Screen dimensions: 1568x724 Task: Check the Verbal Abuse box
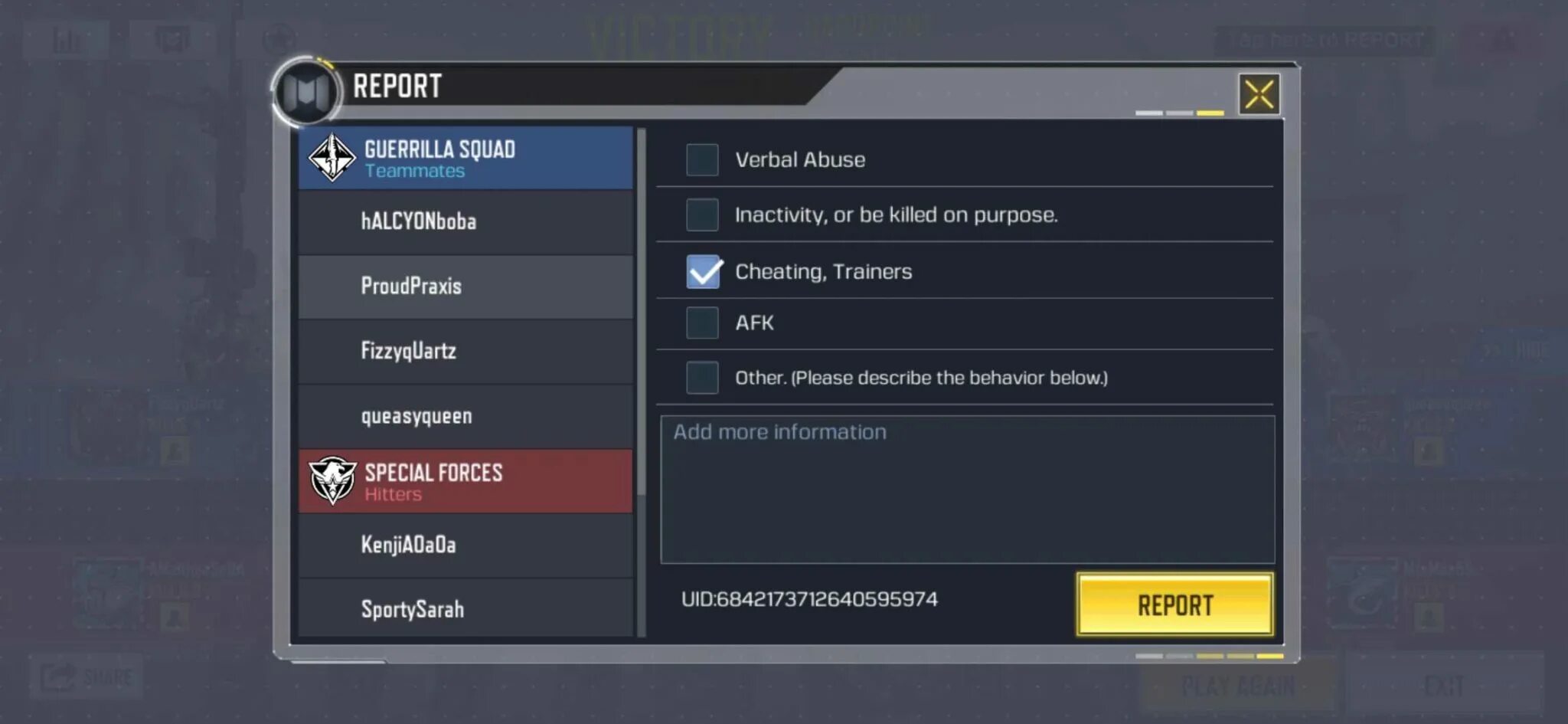coord(702,159)
